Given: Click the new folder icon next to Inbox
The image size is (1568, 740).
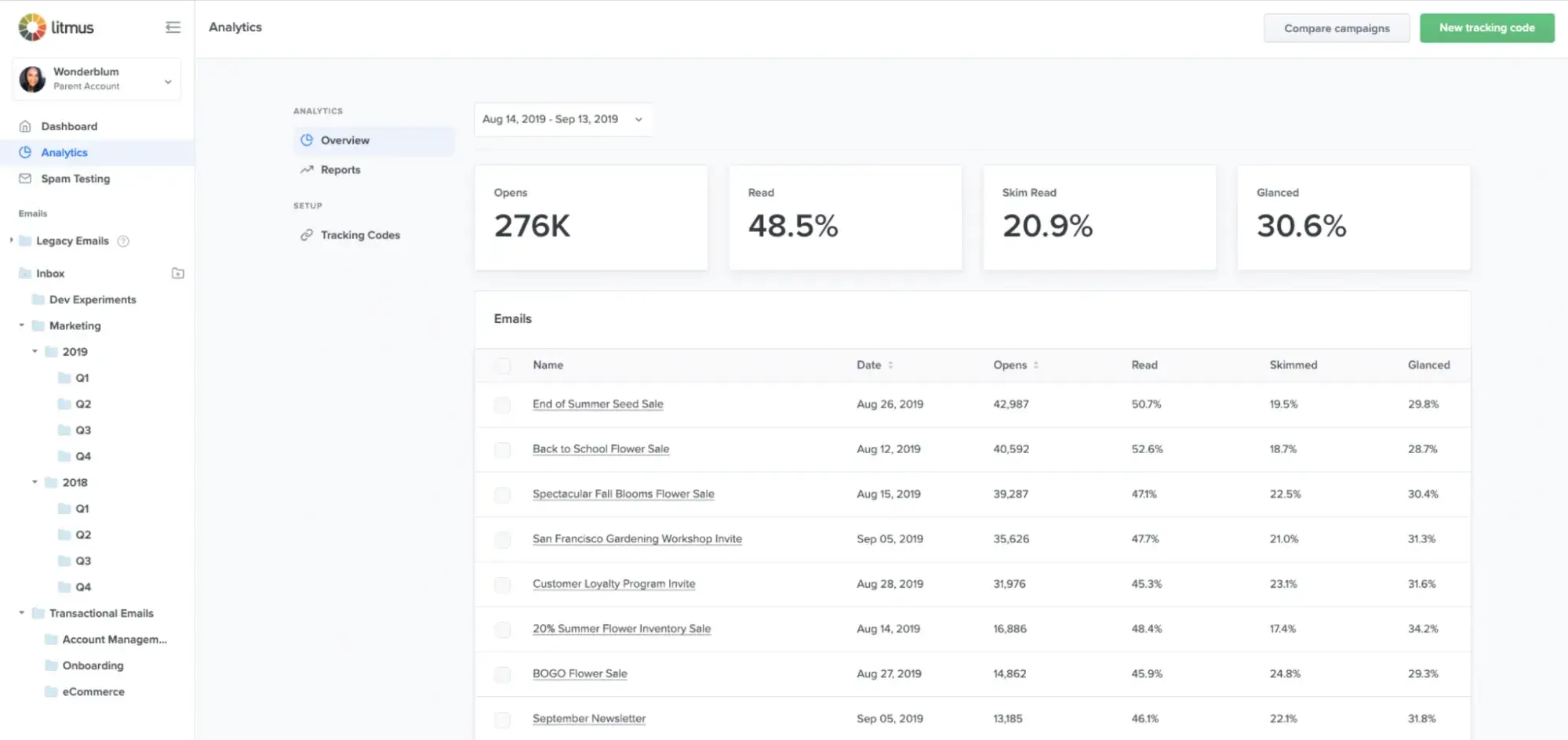Looking at the screenshot, I should coord(178,273).
